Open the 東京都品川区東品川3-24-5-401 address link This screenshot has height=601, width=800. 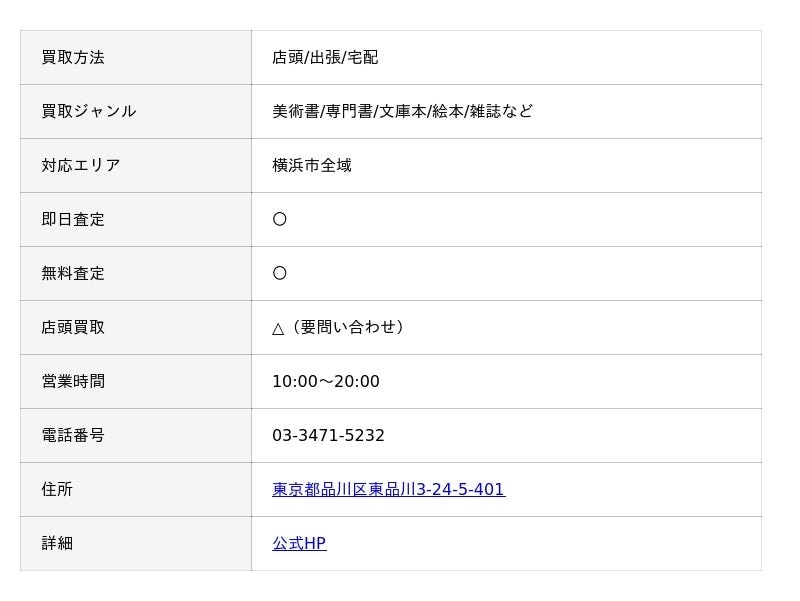388,489
